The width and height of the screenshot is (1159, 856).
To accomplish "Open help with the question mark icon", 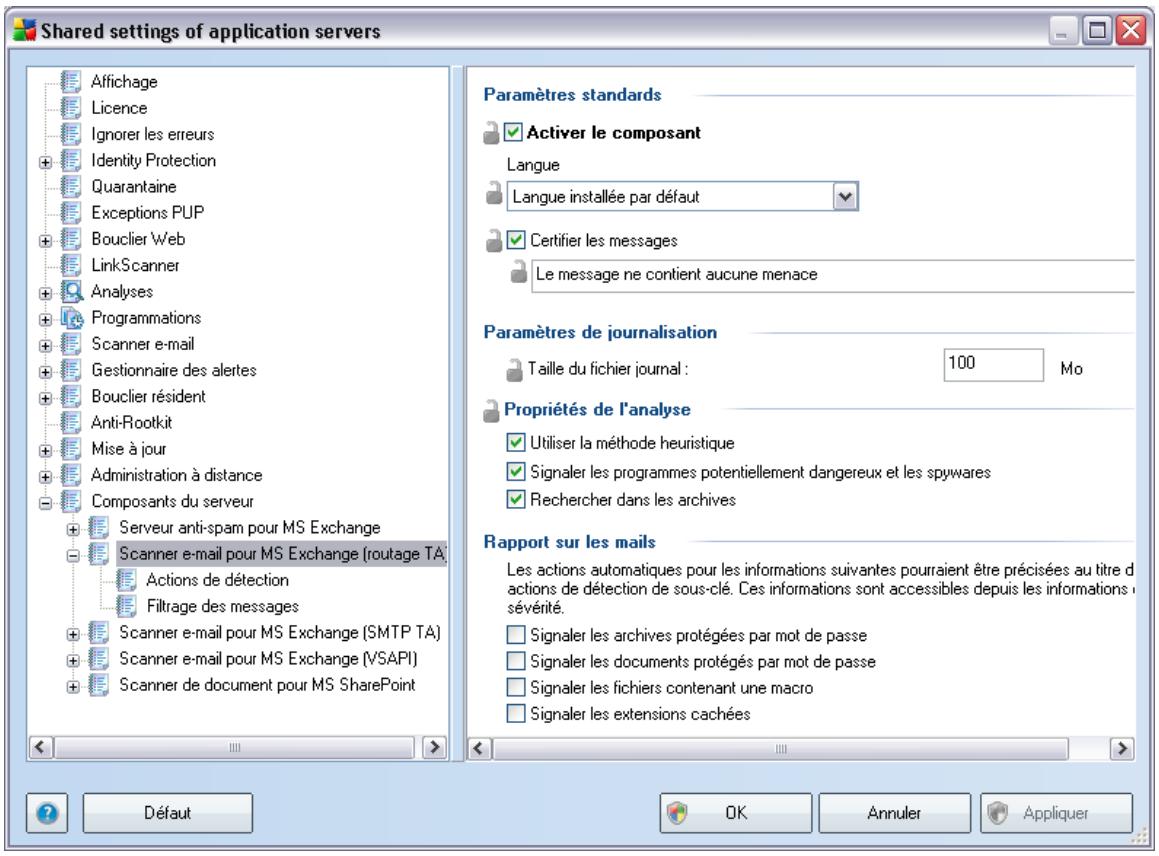I will 47,813.
